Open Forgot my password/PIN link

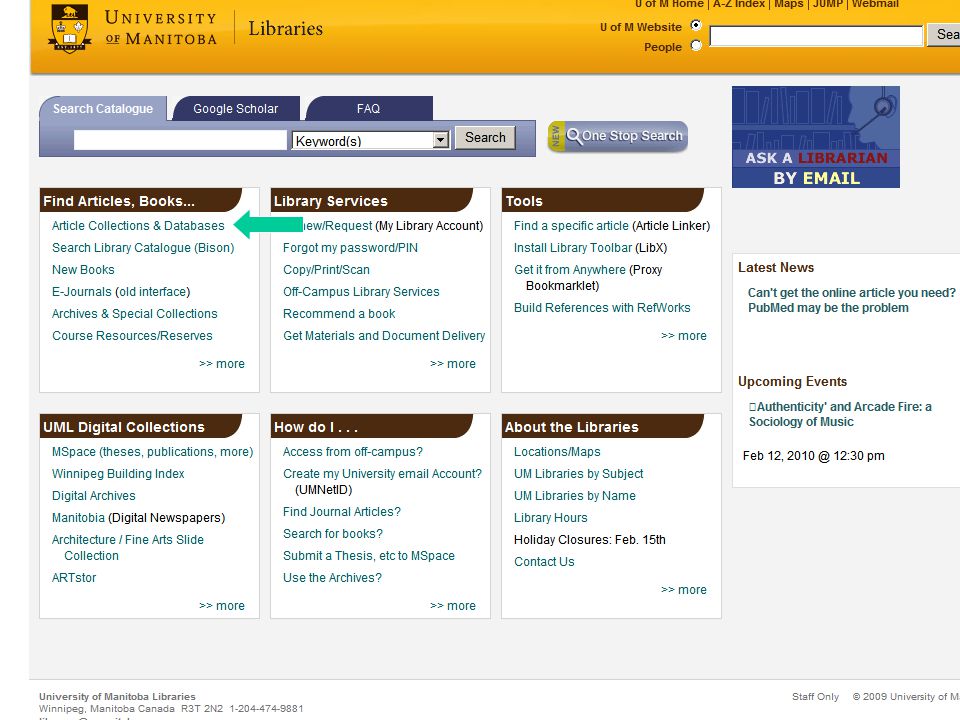350,248
